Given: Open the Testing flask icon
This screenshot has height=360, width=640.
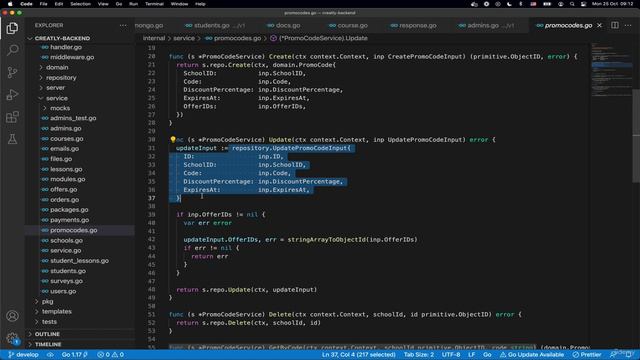Looking at the screenshot, I should pos(12,139).
